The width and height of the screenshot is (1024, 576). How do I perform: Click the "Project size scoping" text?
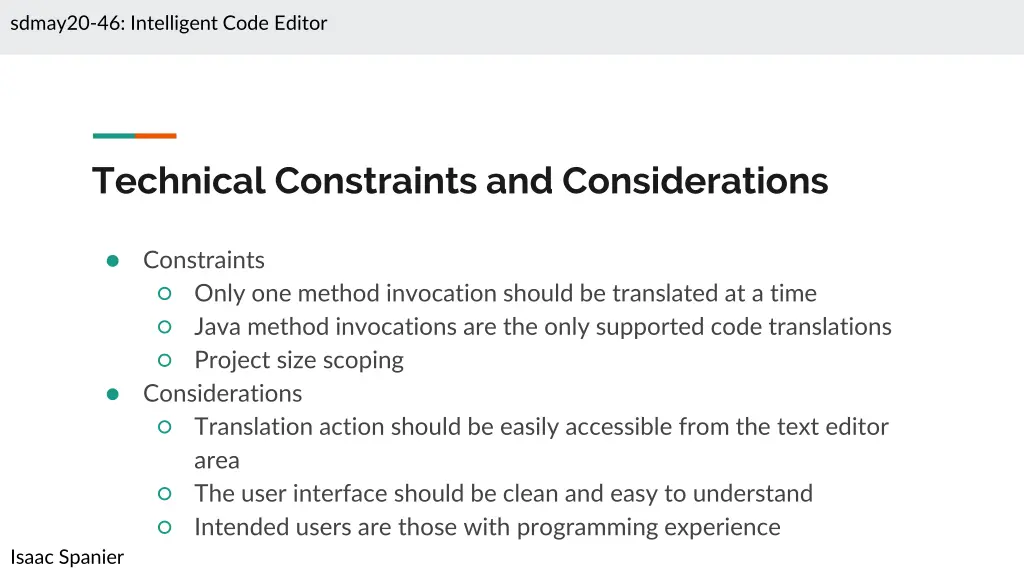299,360
